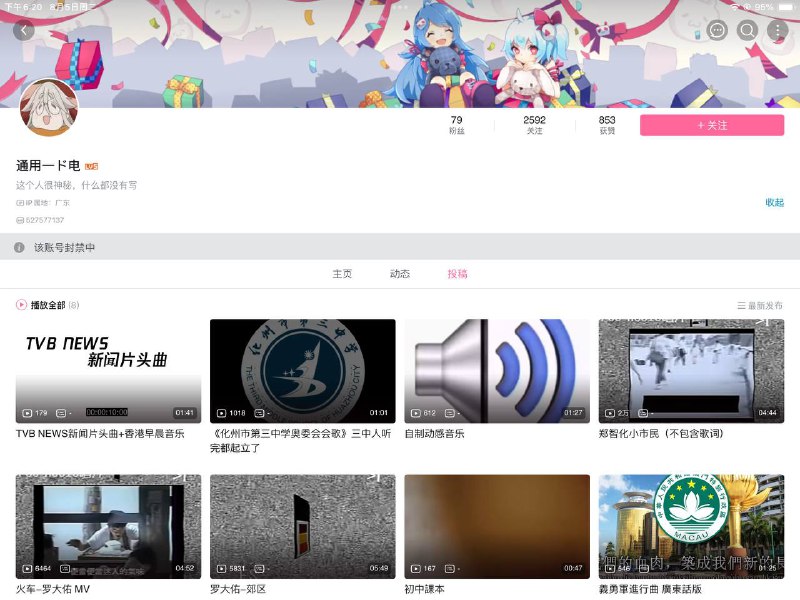
Task: Tap the play count 167 on 初中課本
Action: (430, 568)
